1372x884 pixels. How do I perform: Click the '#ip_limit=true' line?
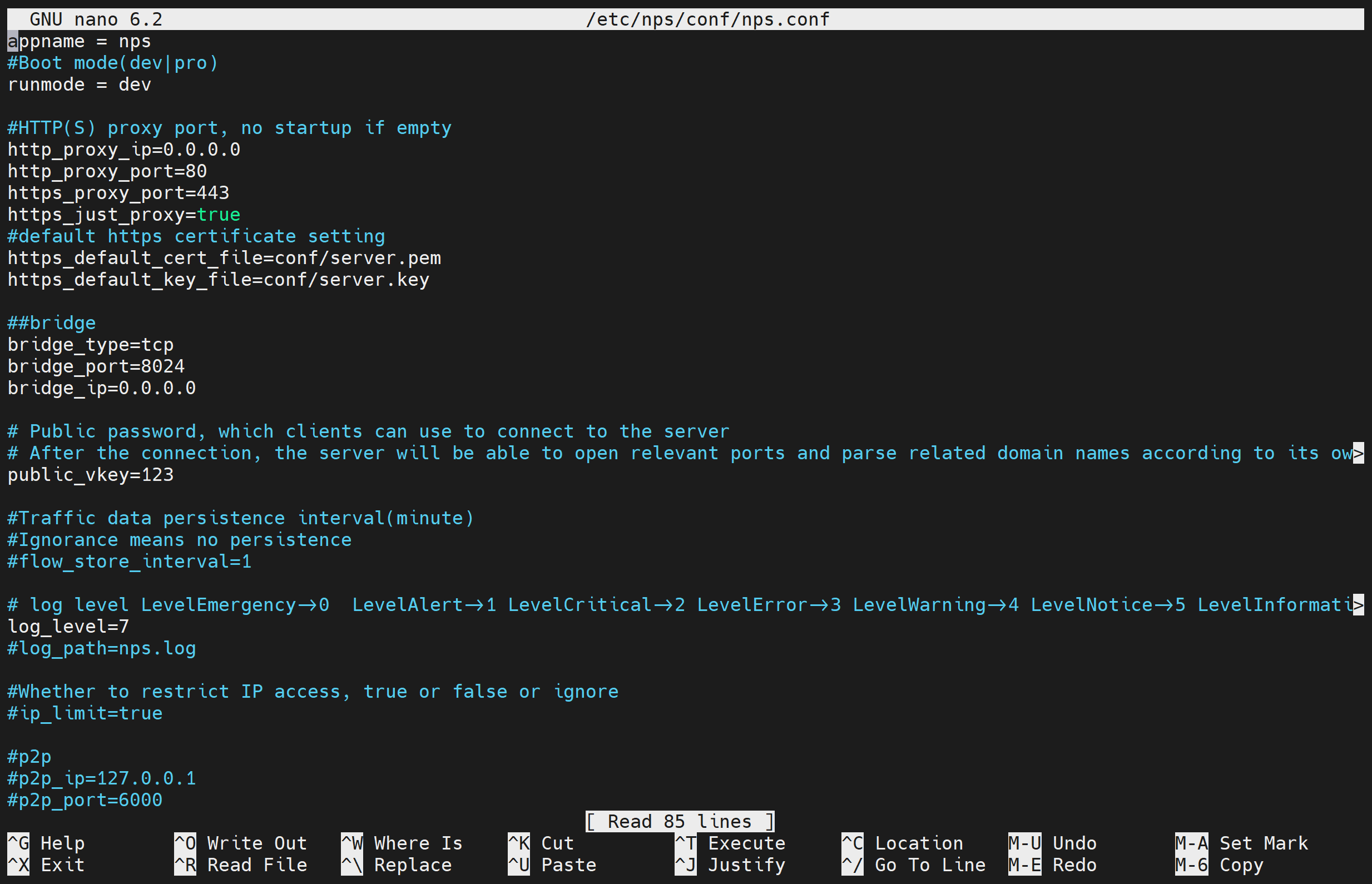point(85,713)
